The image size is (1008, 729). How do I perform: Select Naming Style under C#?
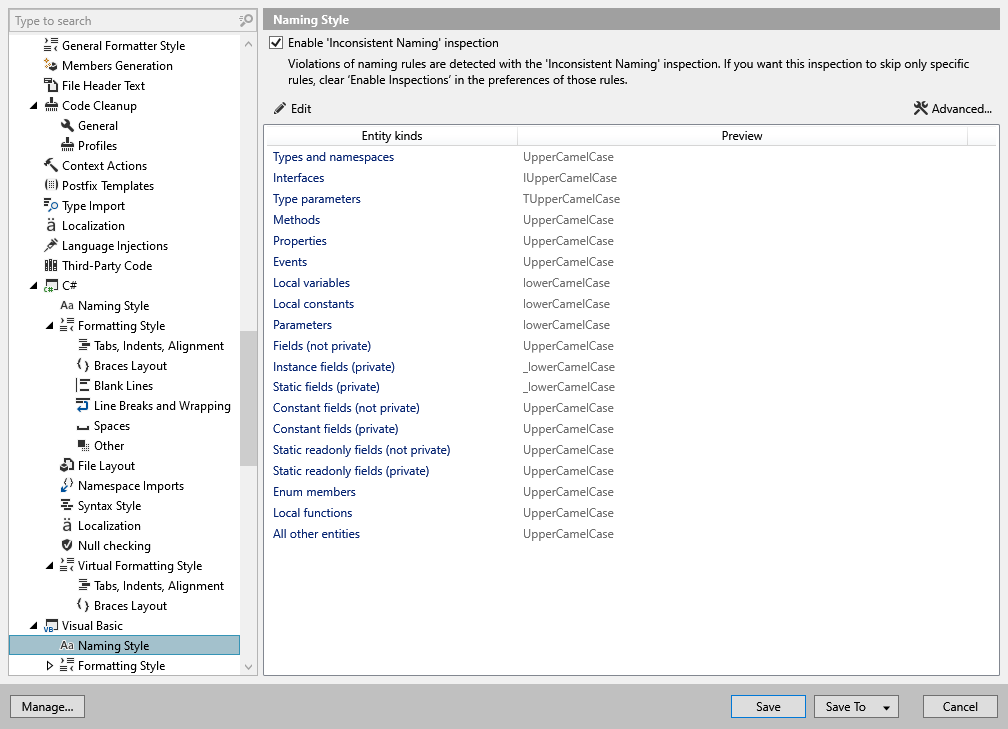107,305
